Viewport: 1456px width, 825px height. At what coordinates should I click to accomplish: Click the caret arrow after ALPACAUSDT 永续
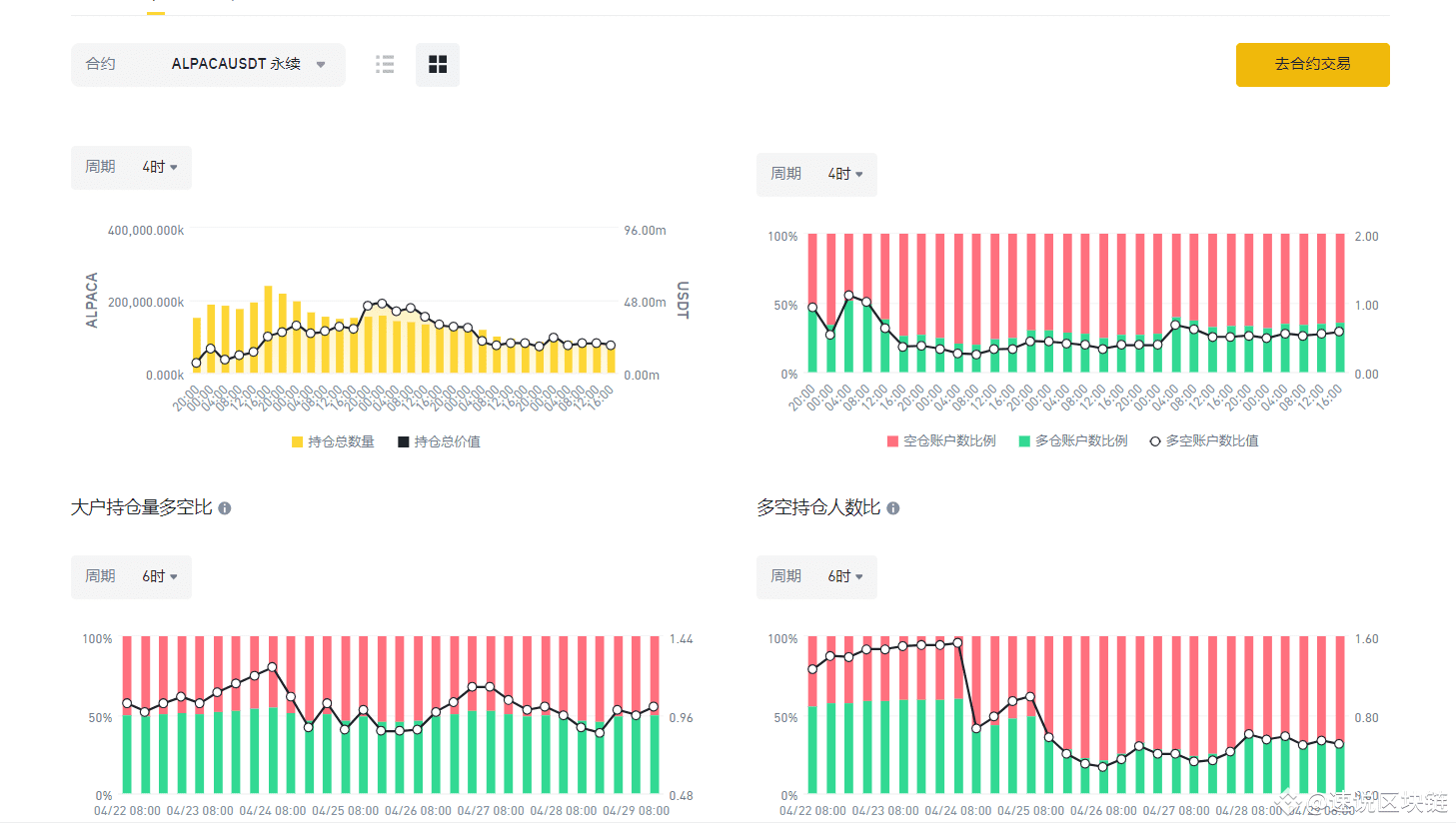321,65
